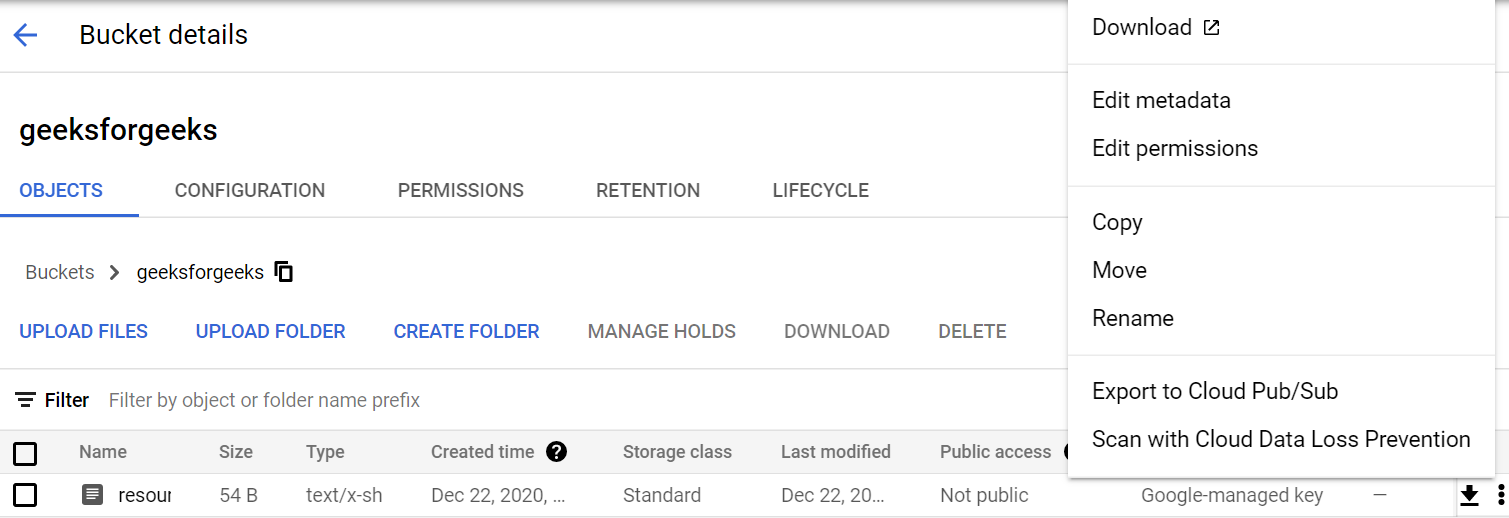The width and height of the screenshot is (1509, 518).
Task: Switch to the Configuration tab
Action: tap(249, 190)
